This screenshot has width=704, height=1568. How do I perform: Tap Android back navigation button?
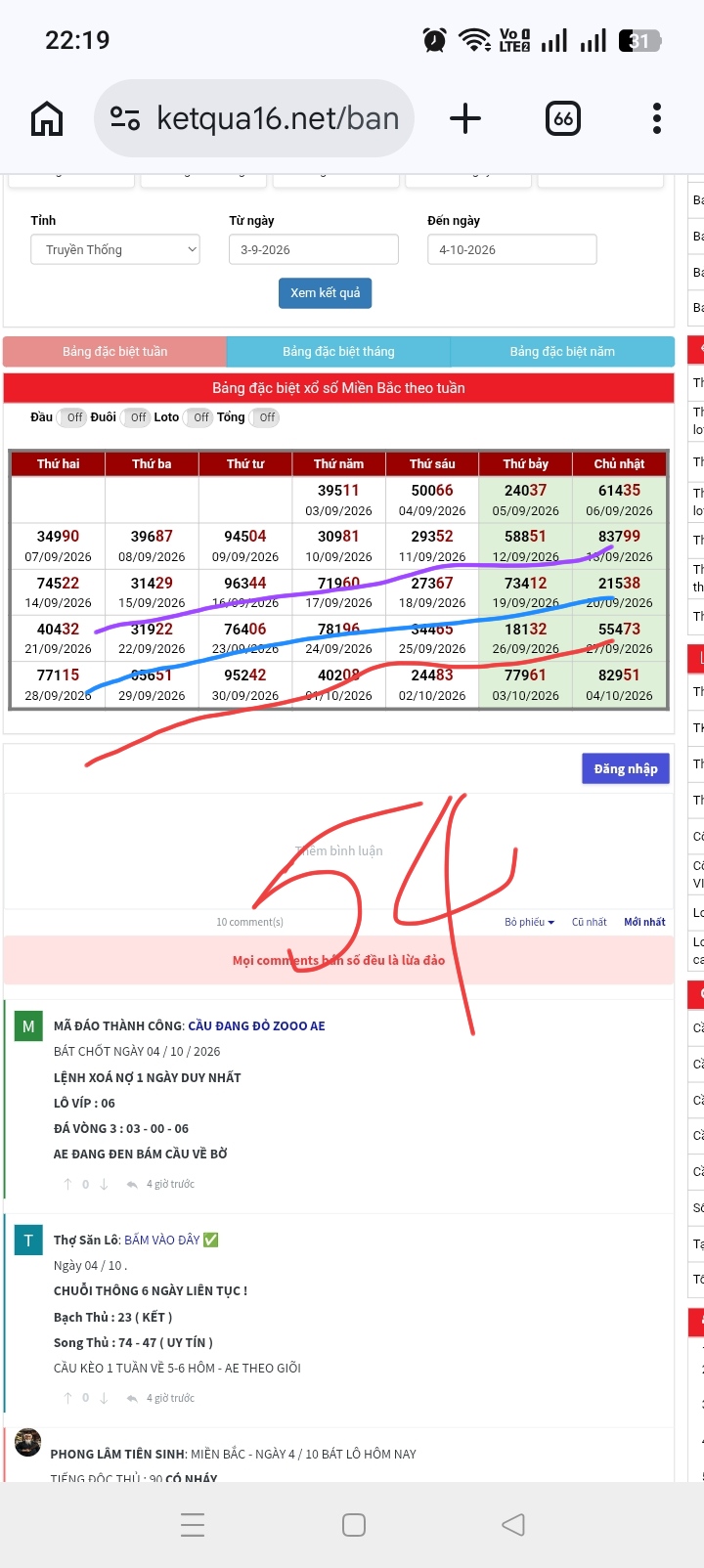point(512,1524)
